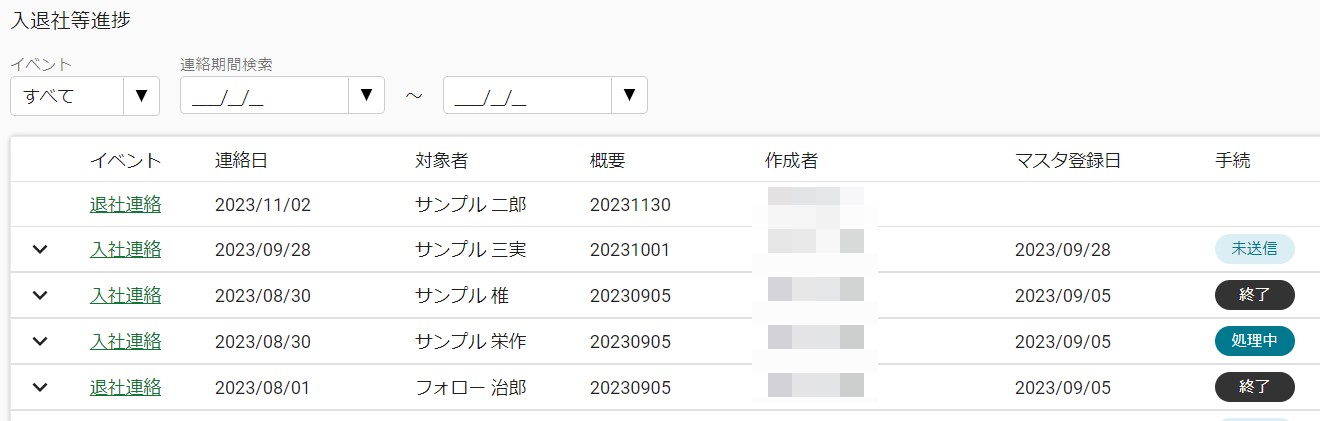Screen dimensions: 1320x421
Task: Open 退社連絡 link for フォロー 治郎
Action: (x=125, y=388)
